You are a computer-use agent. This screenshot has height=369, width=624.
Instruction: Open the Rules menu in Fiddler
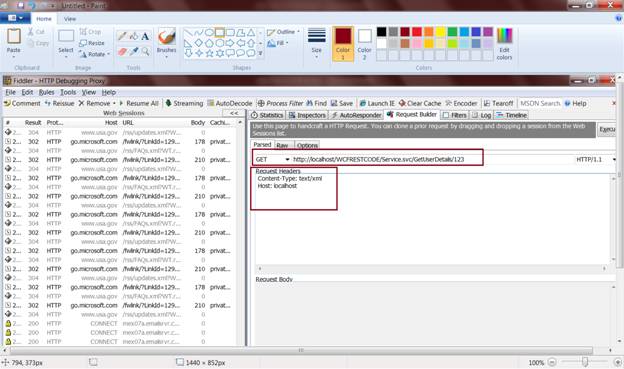tap(46, 92)
